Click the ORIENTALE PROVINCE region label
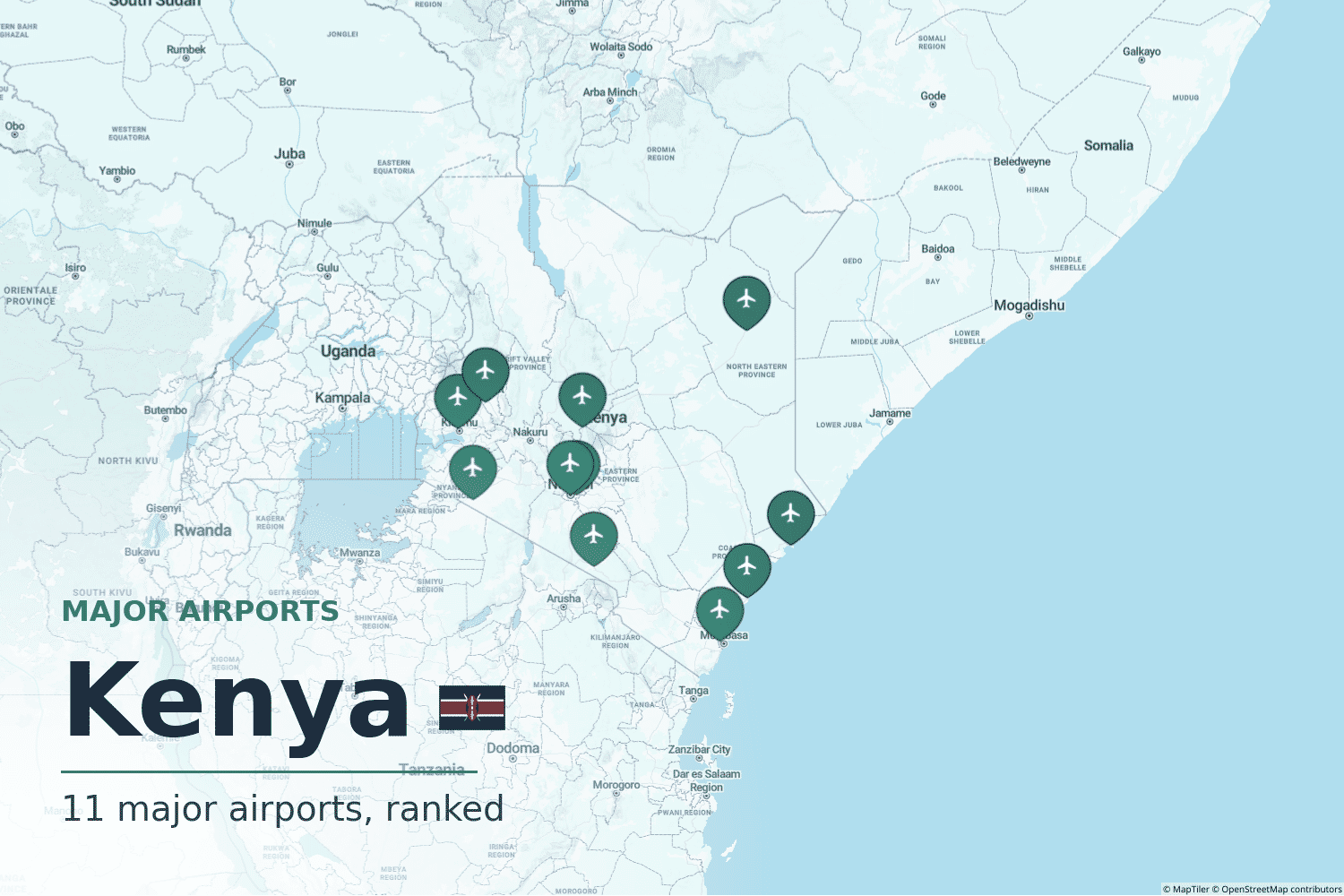The height and width of the screenshot is (896, 1344). (x=30, y=296)
